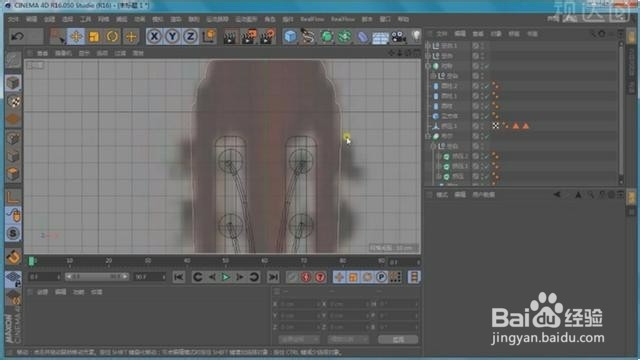Click the Viewport Solo S icon
640x360 pixels.
(x=13, y=233)
